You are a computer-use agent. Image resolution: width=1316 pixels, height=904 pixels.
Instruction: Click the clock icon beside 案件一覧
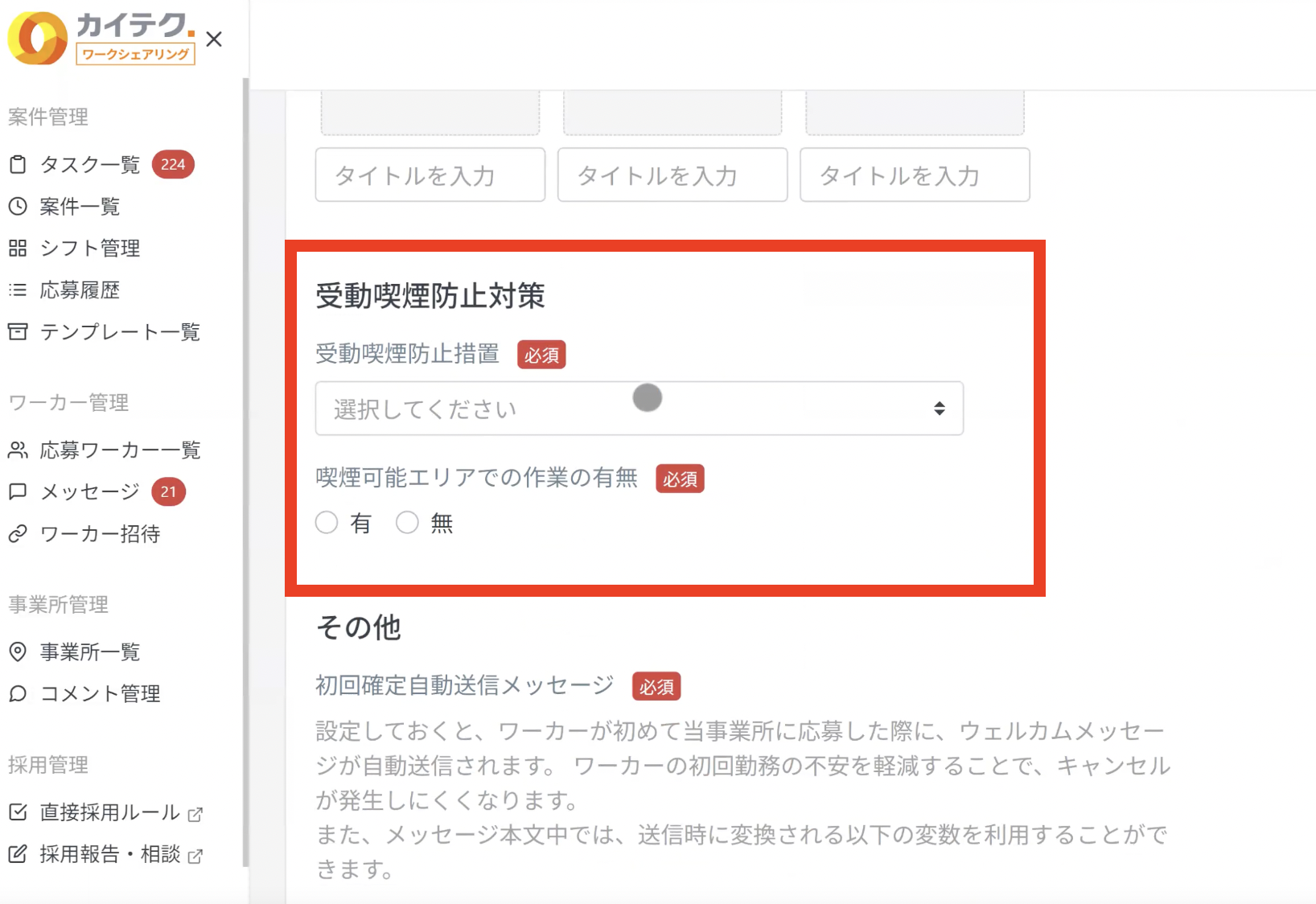(18, 207)
